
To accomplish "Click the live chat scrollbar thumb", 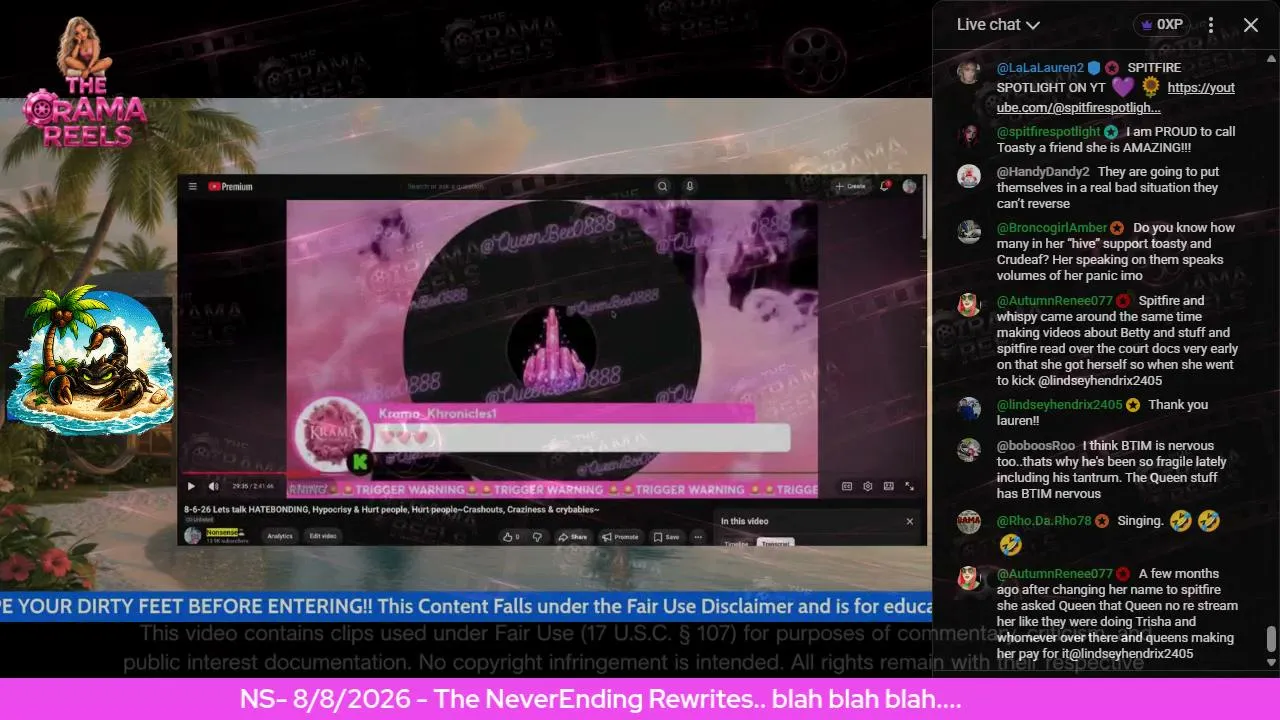I will point(1271,640).
